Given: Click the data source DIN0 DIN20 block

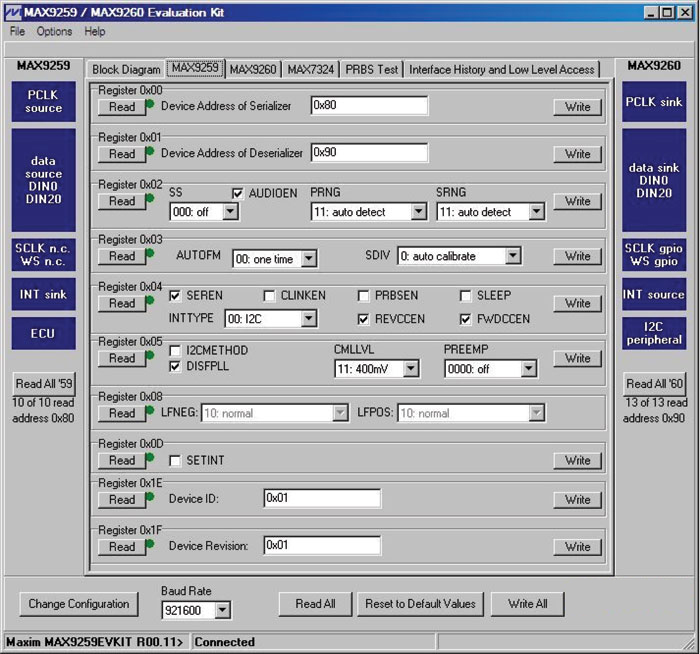Looking at the screenshot, I should (43, 180).
